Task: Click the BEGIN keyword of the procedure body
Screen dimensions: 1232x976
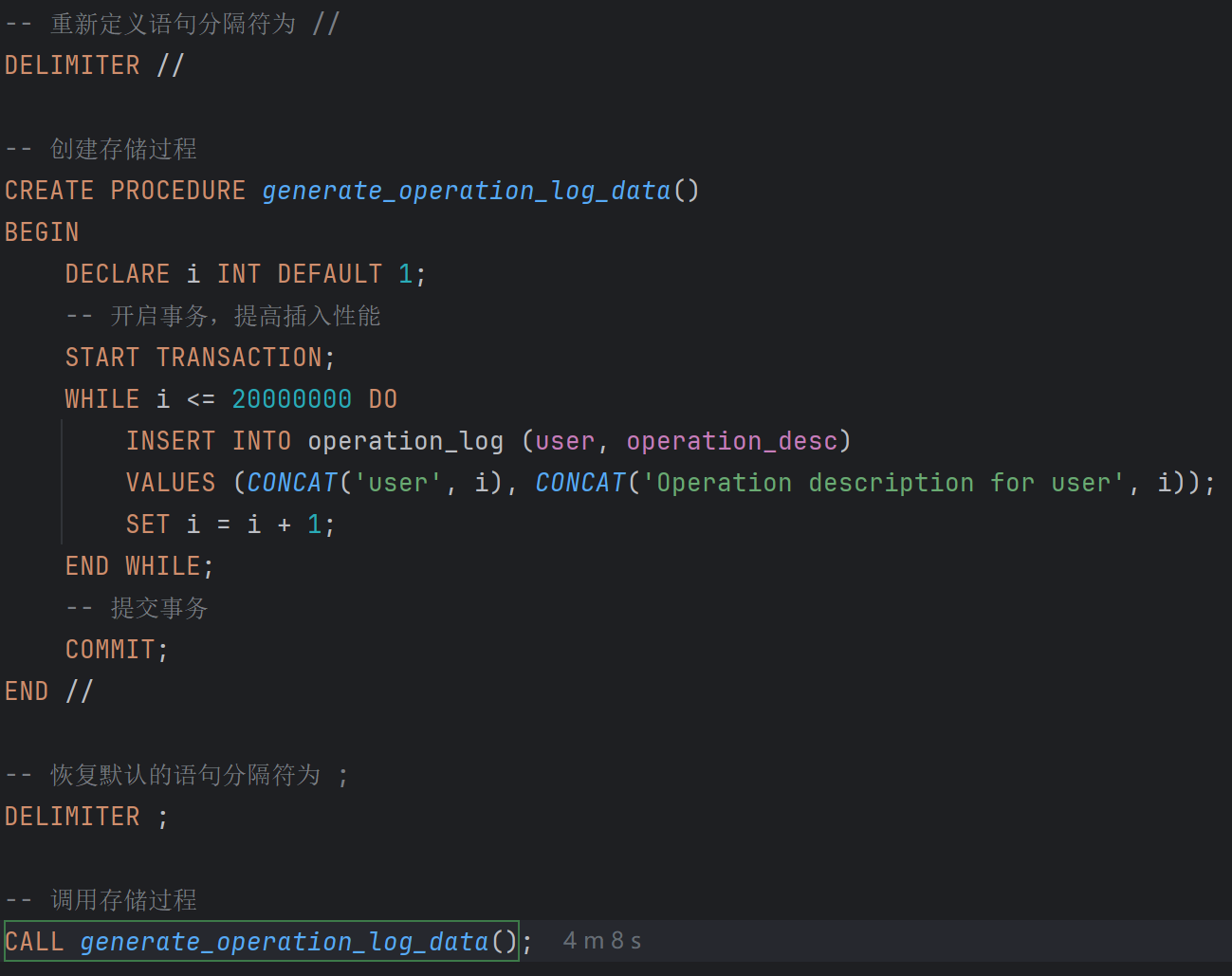Action: 41,231
